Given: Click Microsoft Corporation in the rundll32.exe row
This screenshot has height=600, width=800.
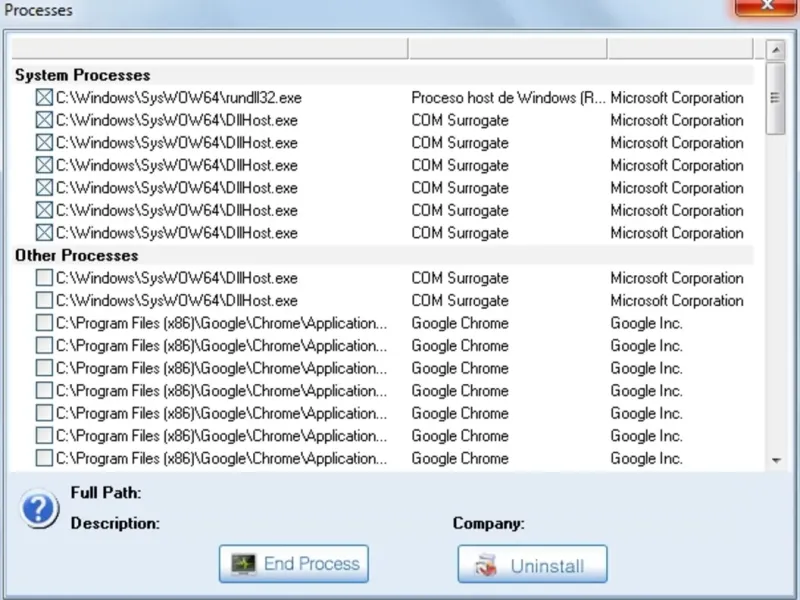Looking at the screenshot, I should pyautogui.click(x=677, y=97).
